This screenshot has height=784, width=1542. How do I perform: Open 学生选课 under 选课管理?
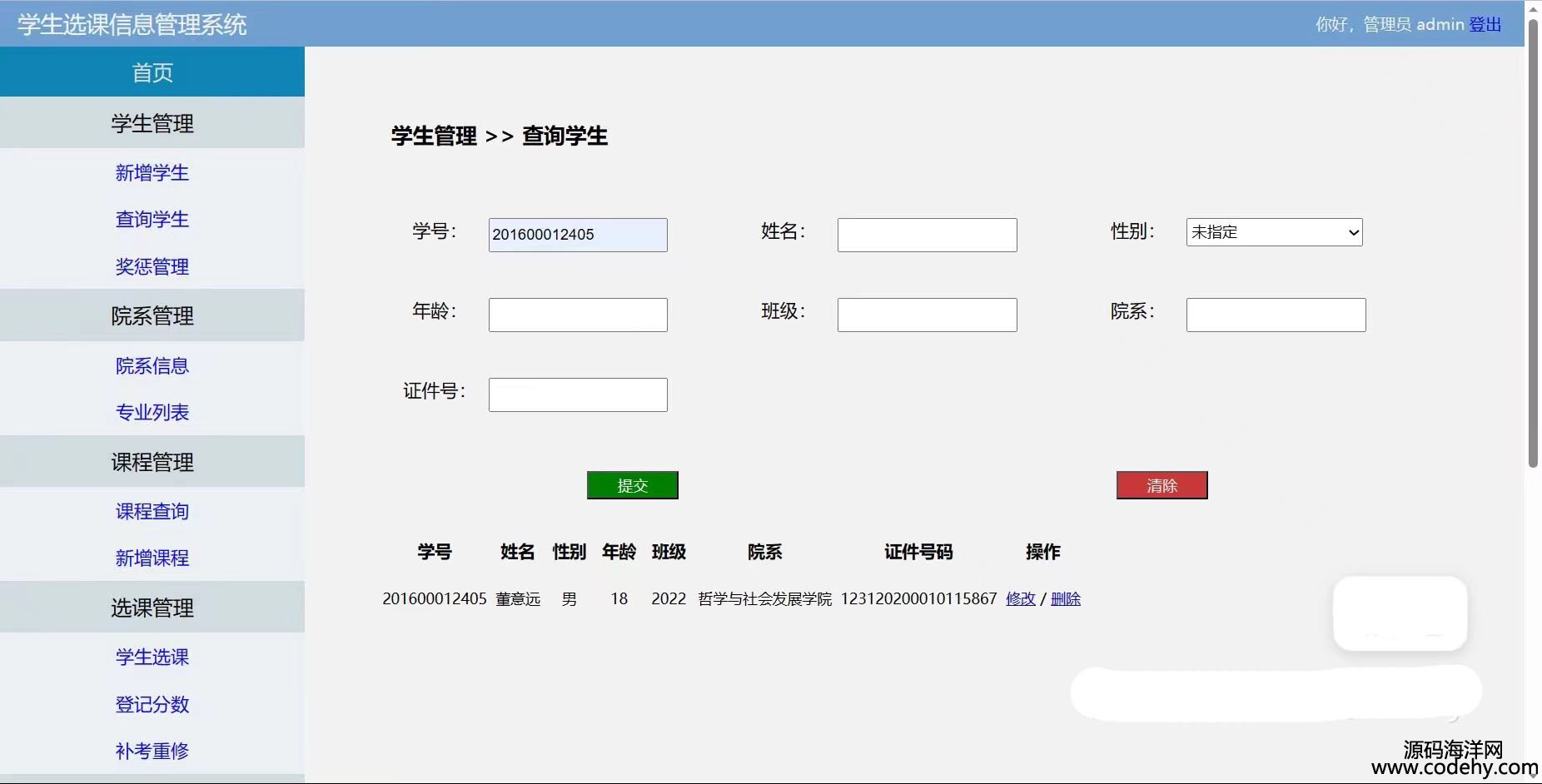click(152, 657)
